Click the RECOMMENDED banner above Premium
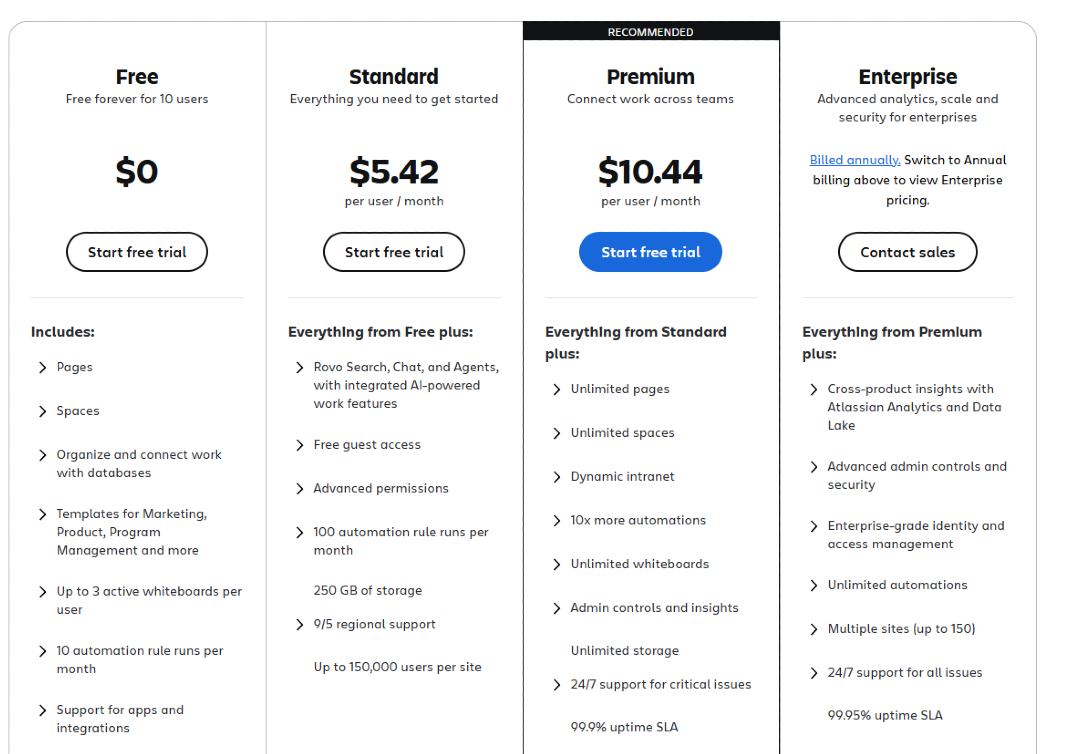 click(650, 31)
